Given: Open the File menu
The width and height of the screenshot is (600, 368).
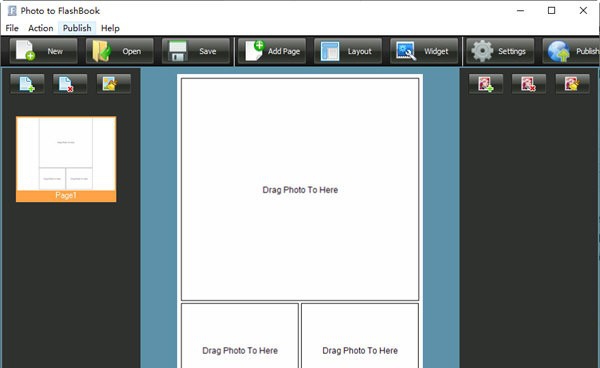Looking at the screenshot, I should click(12, 28).
